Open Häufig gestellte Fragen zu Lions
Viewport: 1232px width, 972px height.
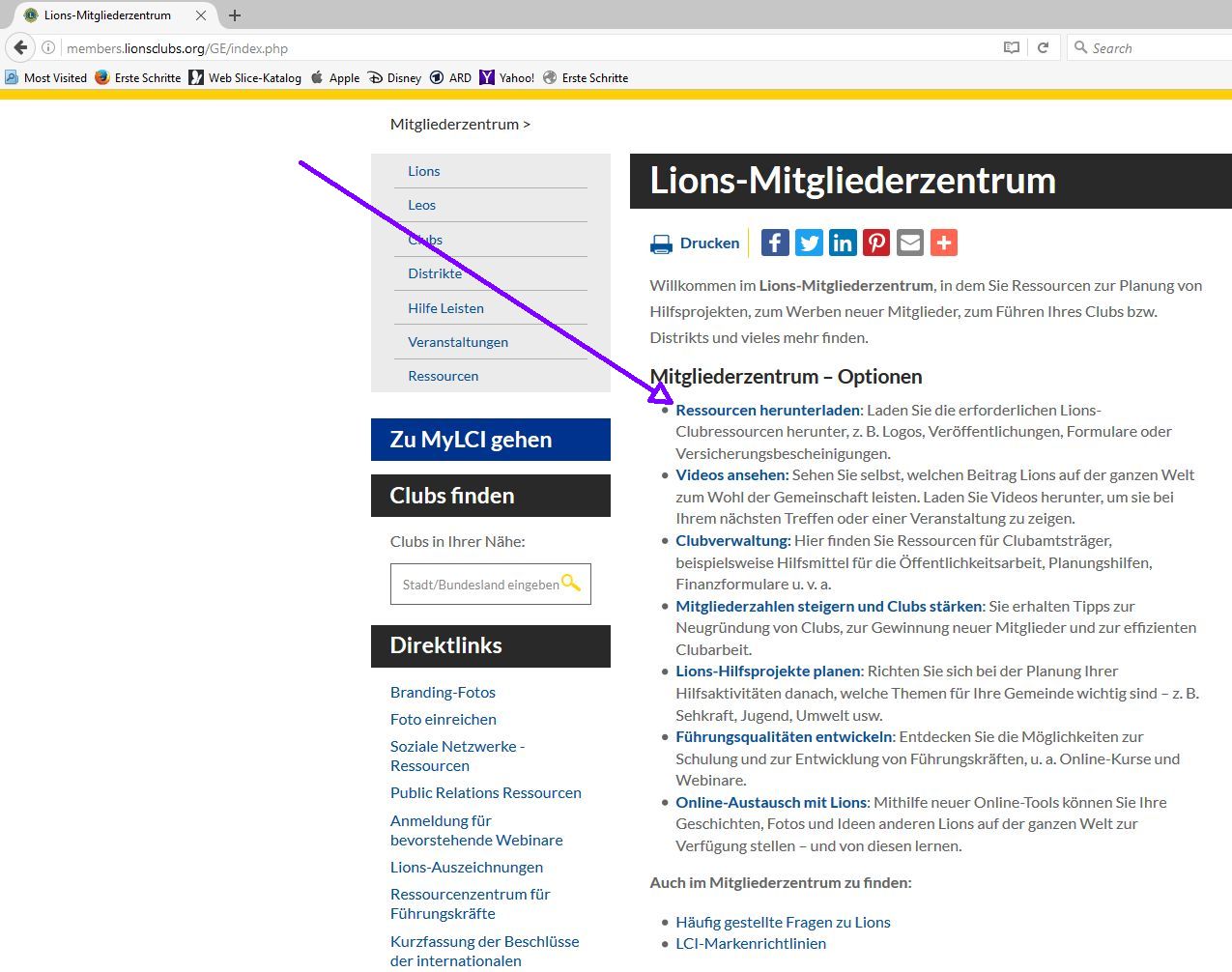(x=783, y=922)
